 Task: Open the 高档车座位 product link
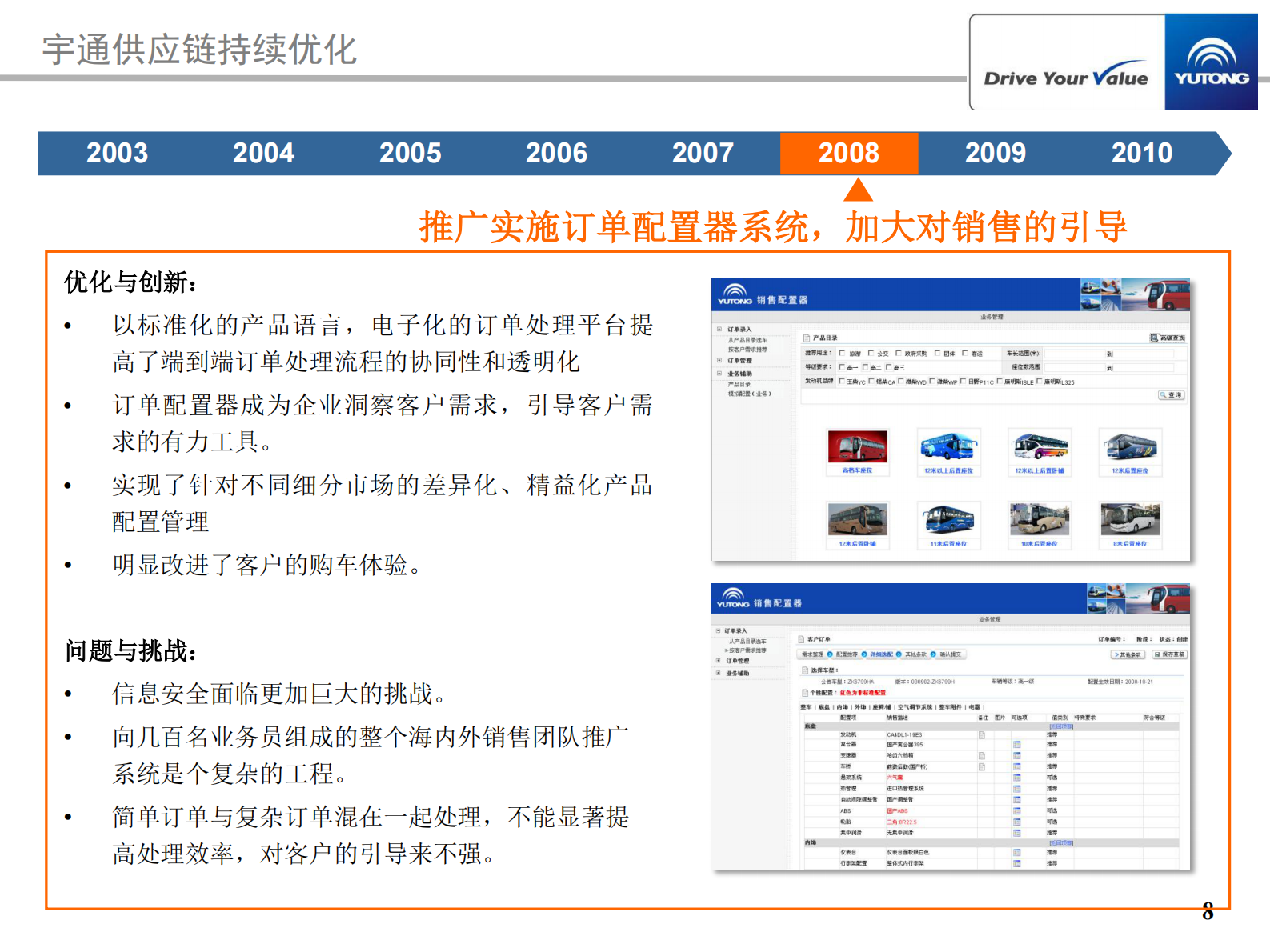tap(857, 470)
